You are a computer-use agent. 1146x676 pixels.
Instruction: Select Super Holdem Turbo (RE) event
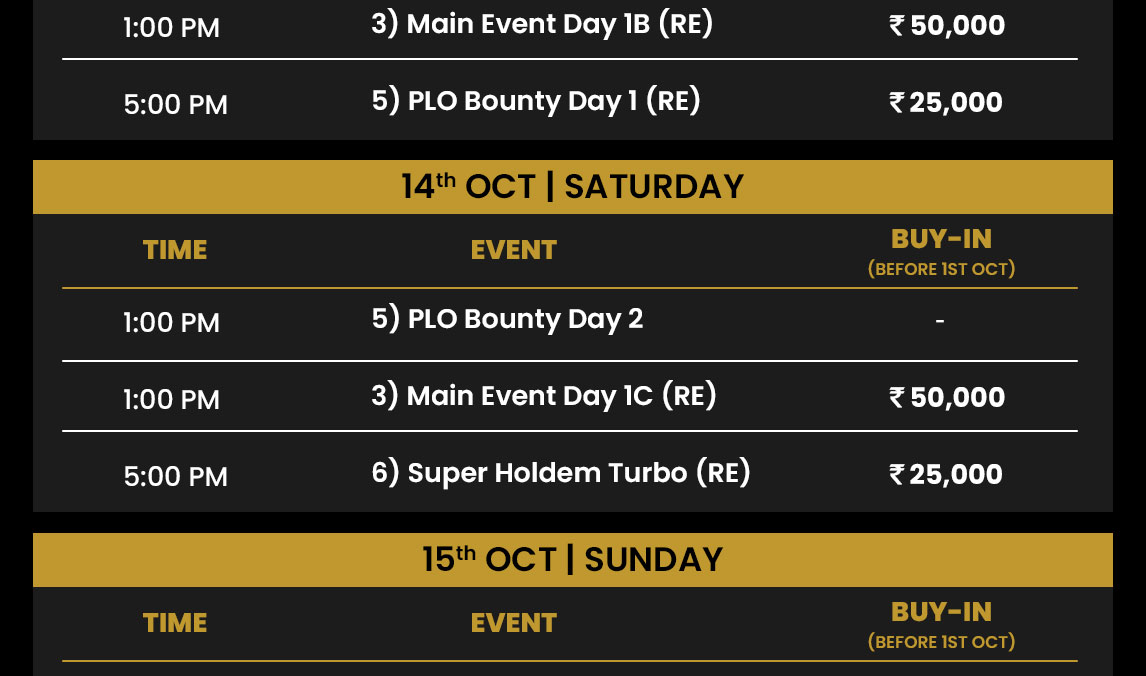[561, 473]
